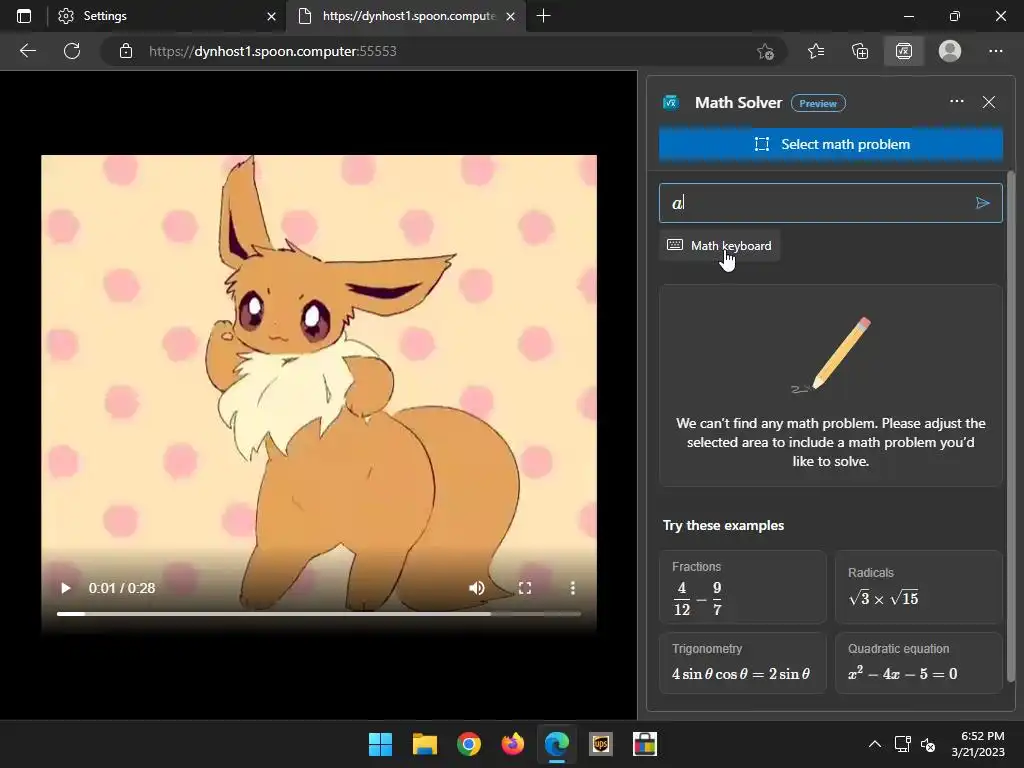Submit the math input with send arrow
Screen dimensions: 1024x768
[x=983, y=203]
